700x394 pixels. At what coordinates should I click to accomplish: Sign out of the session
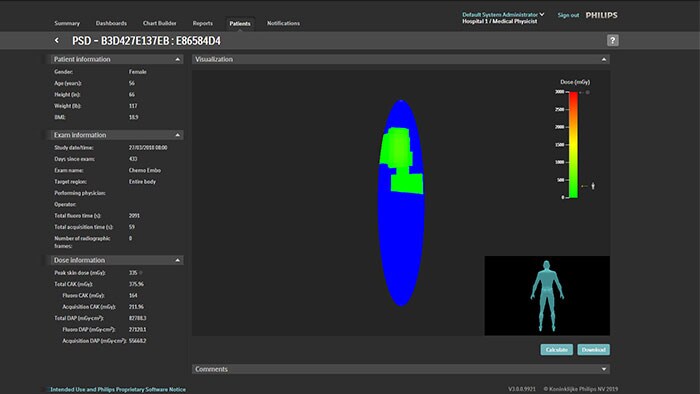click(568, 15)
